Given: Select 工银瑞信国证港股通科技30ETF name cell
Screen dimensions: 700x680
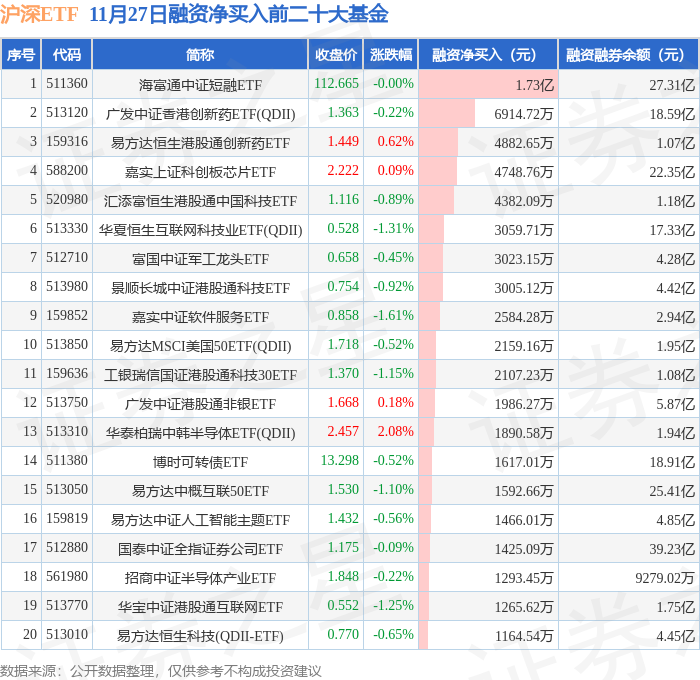Looking at the screenshot, I should [x=200, y=375].
